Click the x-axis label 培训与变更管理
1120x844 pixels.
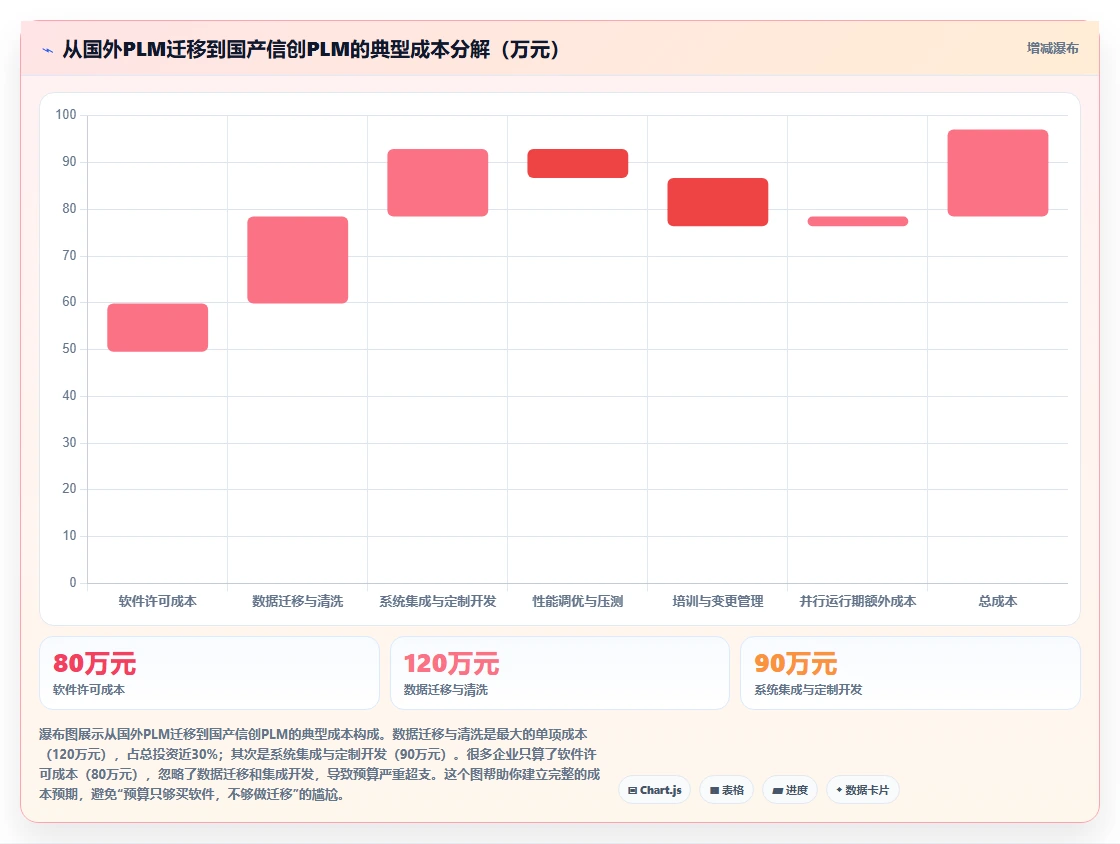[x=718, y=601]
